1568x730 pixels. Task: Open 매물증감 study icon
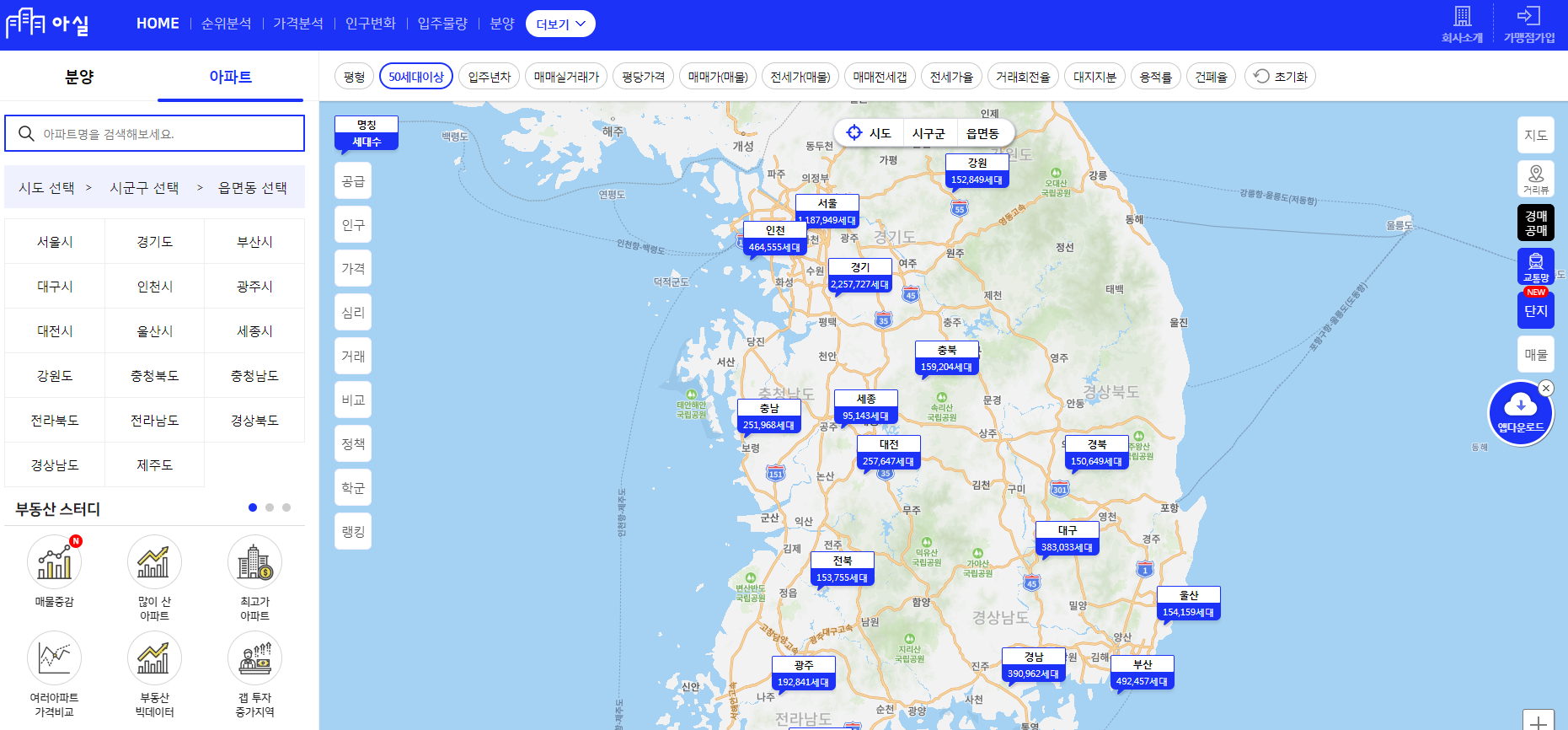pyautogui.click(x=55, y=562)
